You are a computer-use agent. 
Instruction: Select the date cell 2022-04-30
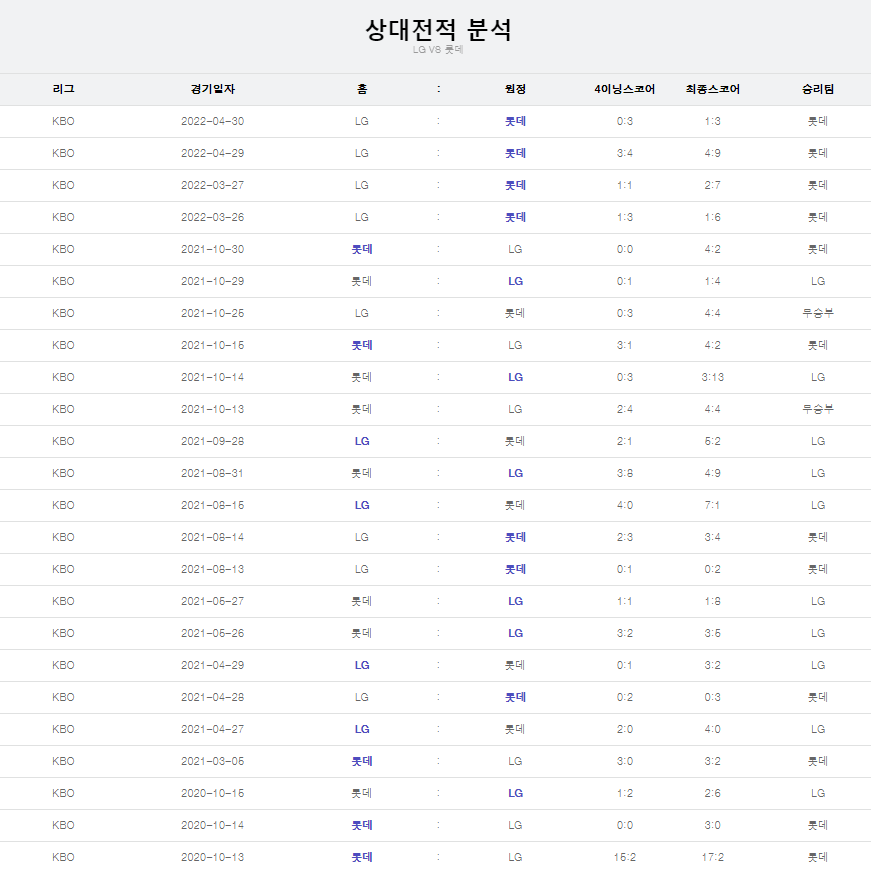point(213,121)
